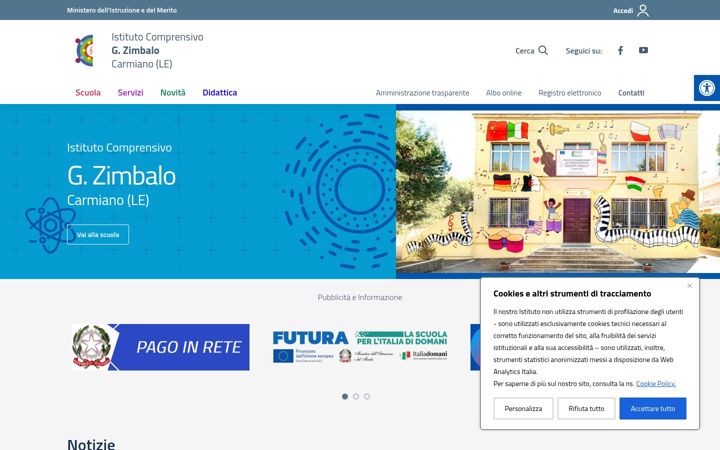Visit the school's Facebook page icon
Image resolution: width=720 pixels, height=450 pixels.
click(620, 51)
